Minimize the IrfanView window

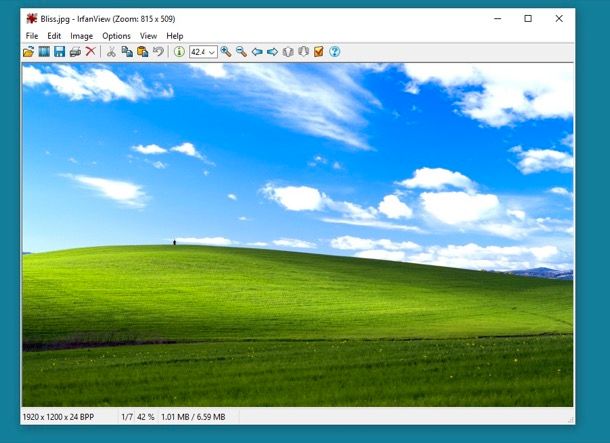498,18
